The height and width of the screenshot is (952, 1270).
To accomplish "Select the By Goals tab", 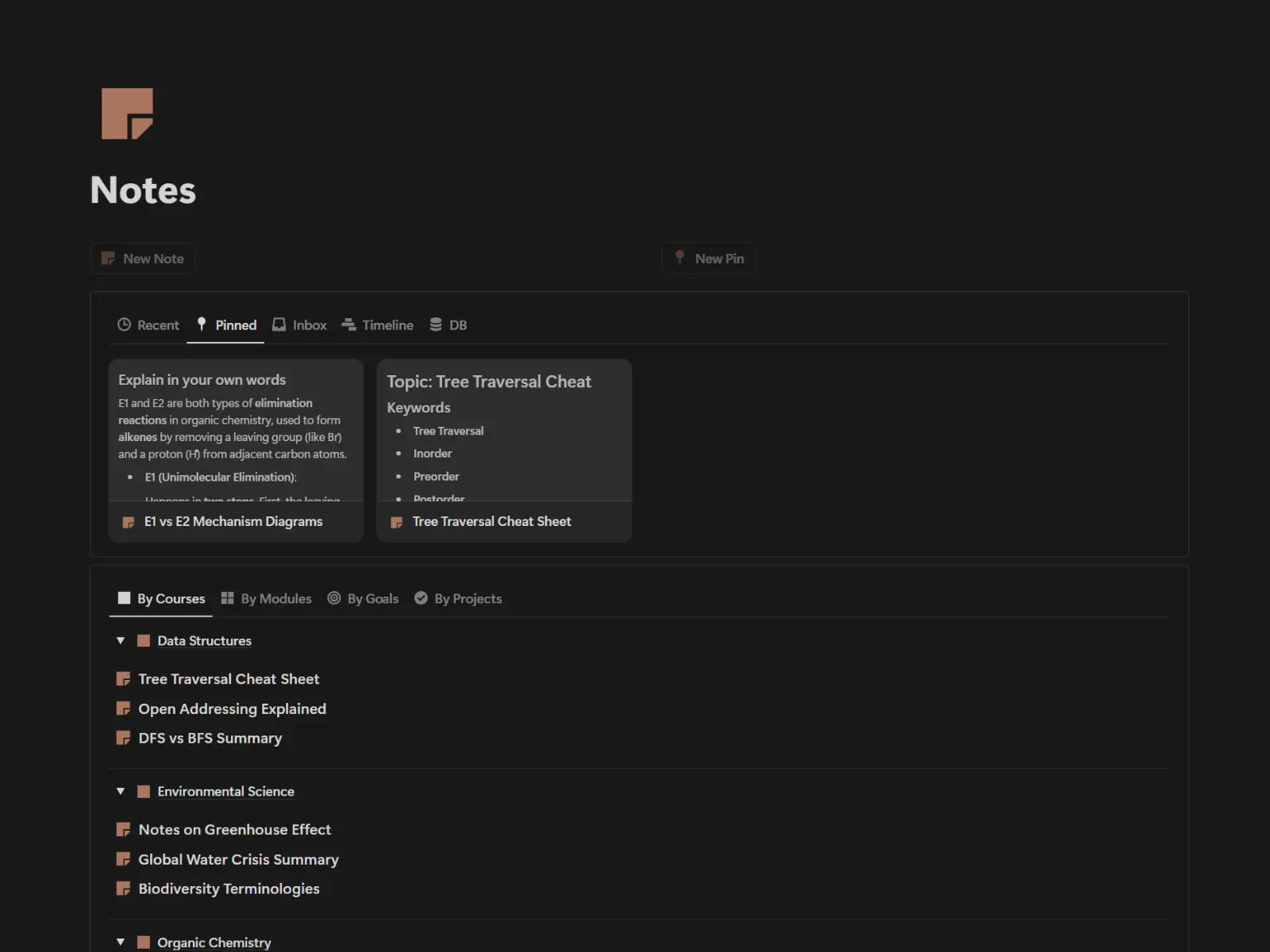I will coord(363,599).
